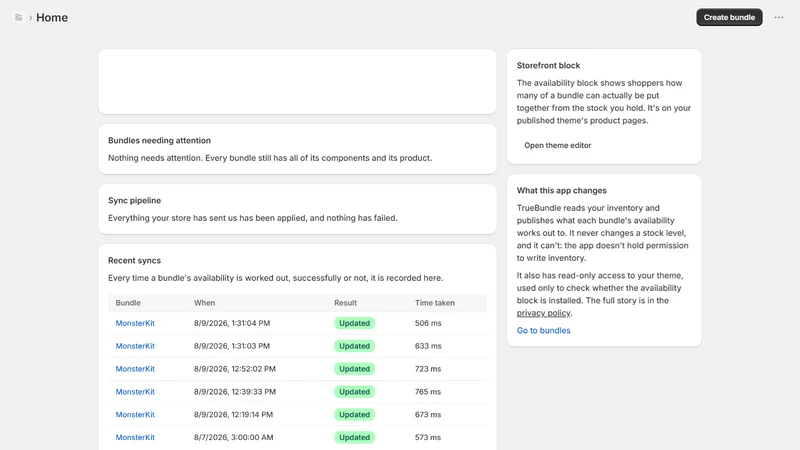Click the When column header
This screenshot has height=450, width=800.
point(204,303)
